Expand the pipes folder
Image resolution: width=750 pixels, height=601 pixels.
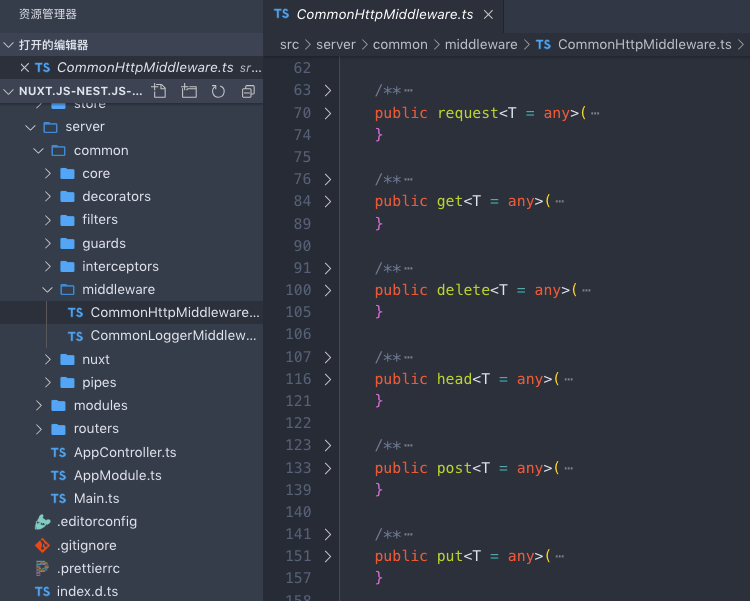click(x=47, y=382)
